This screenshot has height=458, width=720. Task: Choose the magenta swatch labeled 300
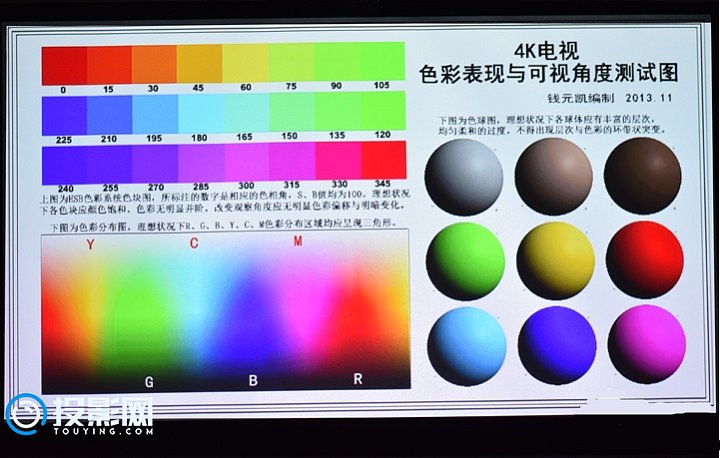[245, 160]
